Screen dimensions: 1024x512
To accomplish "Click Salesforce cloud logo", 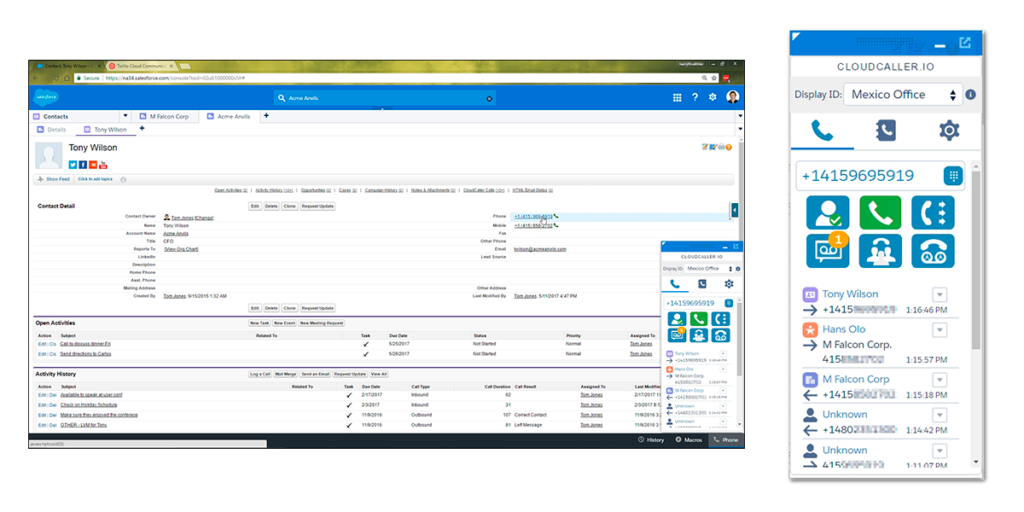I will (46, 97).
